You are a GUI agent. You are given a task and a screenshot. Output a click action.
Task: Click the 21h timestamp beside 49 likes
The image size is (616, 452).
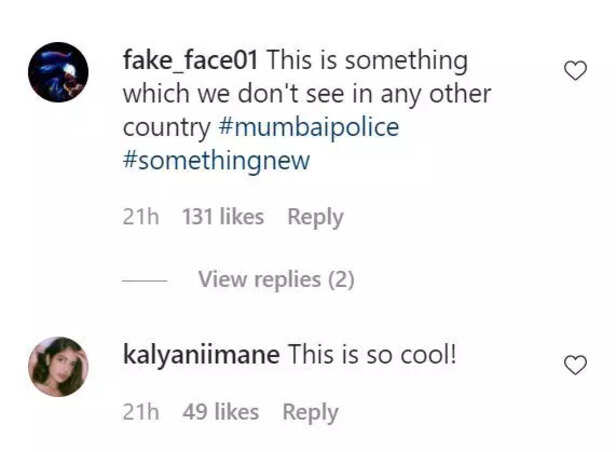[x=140, y=412]
